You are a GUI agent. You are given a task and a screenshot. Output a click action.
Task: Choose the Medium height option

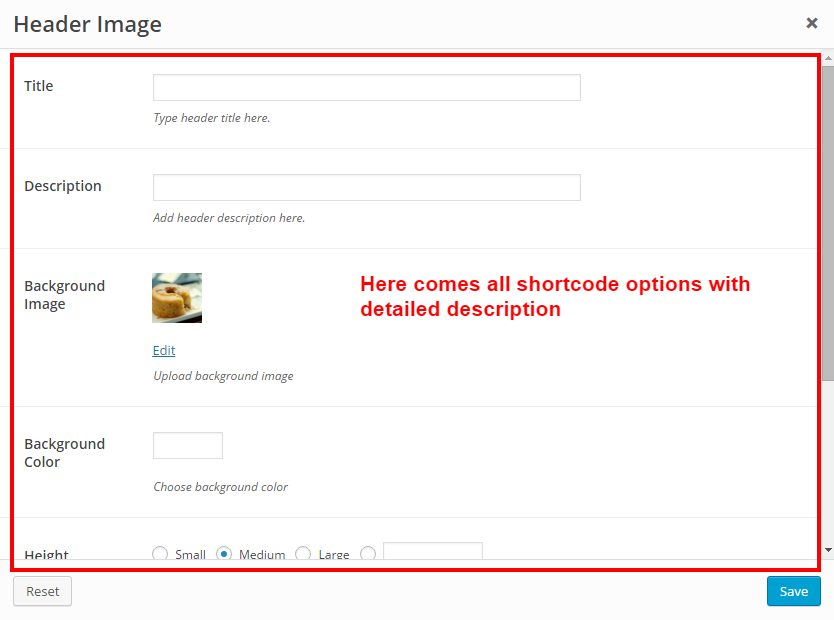224,554
